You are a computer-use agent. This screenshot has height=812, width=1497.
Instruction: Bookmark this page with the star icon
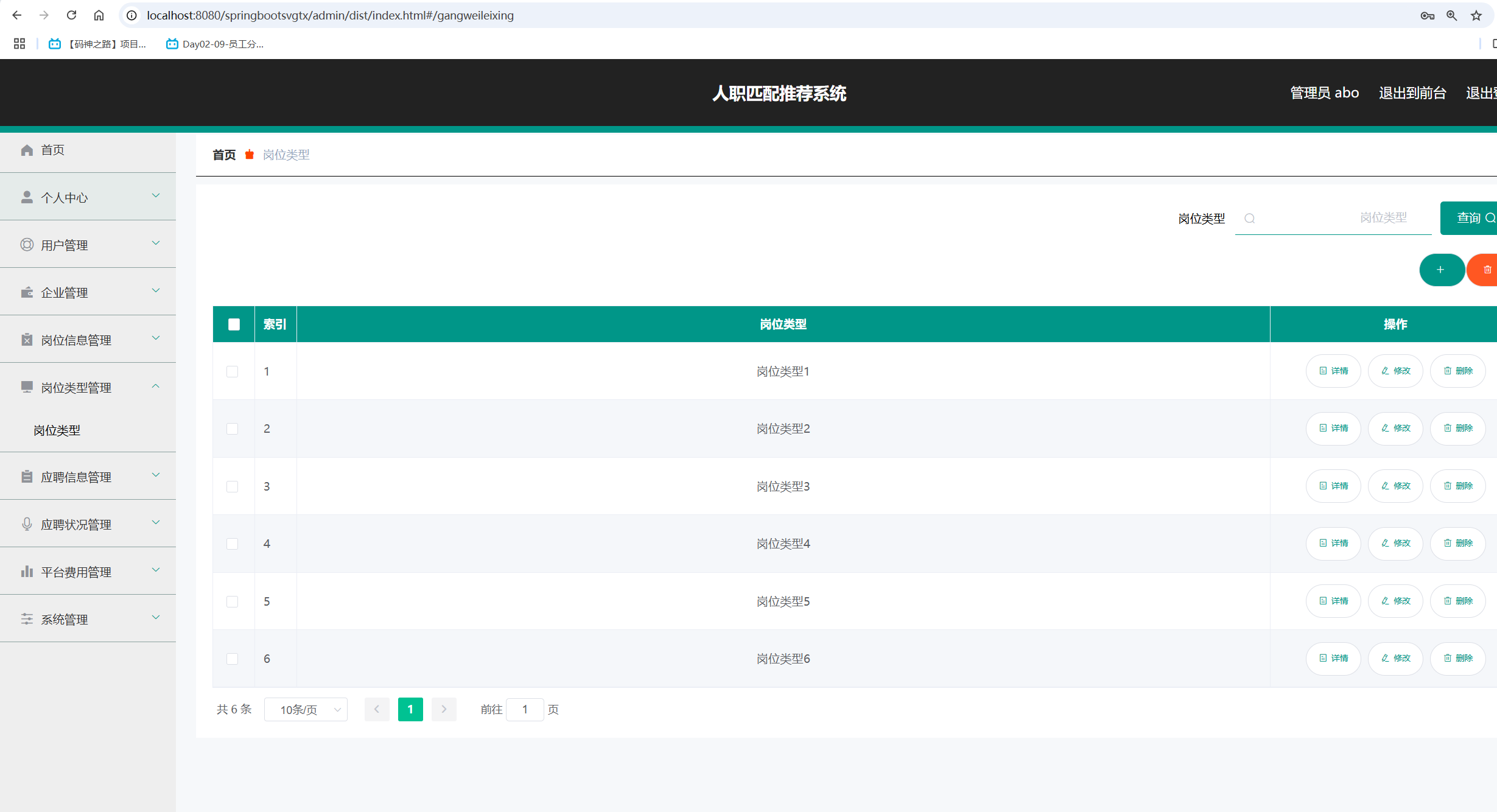coord(1476,15)
